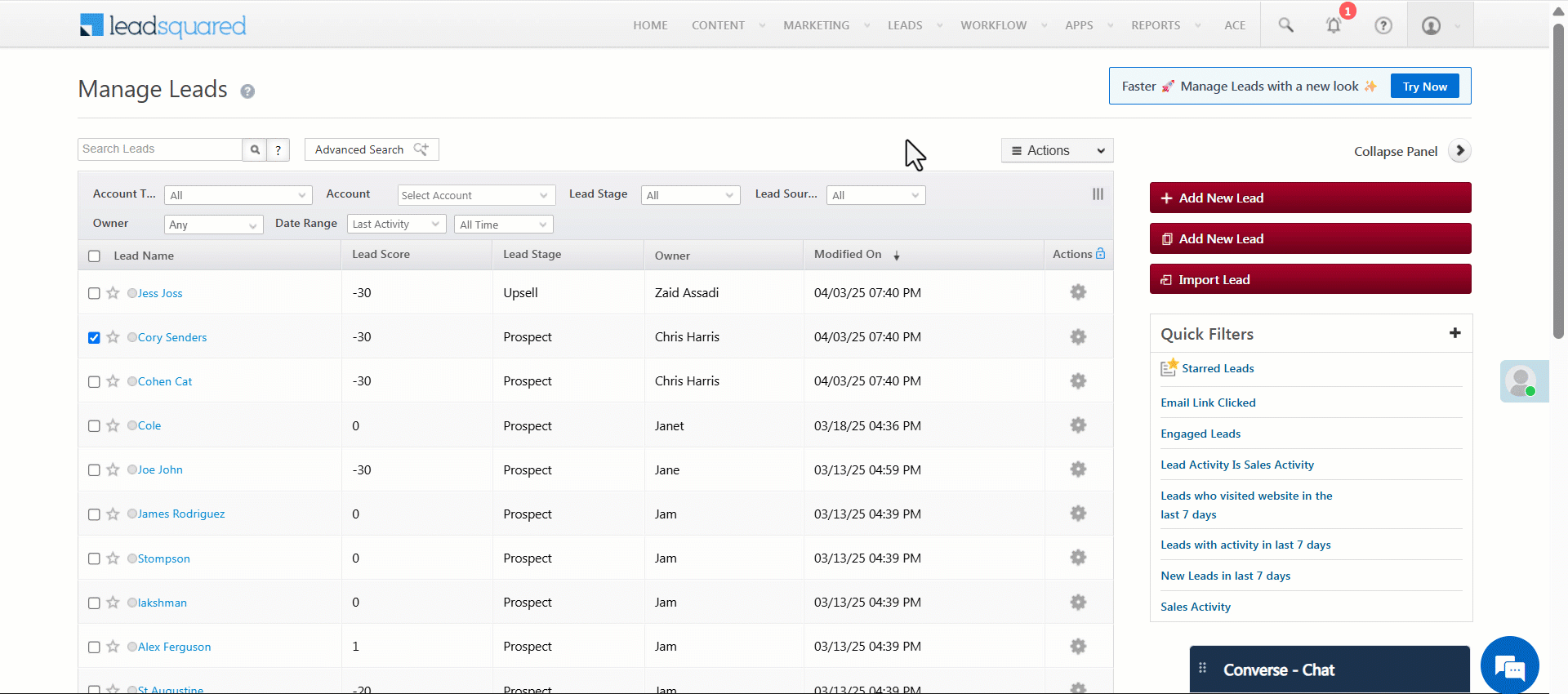Check the James Rodriguez row checkbox
This screenshot has width=1568, height=694.
tap(94, 514)
